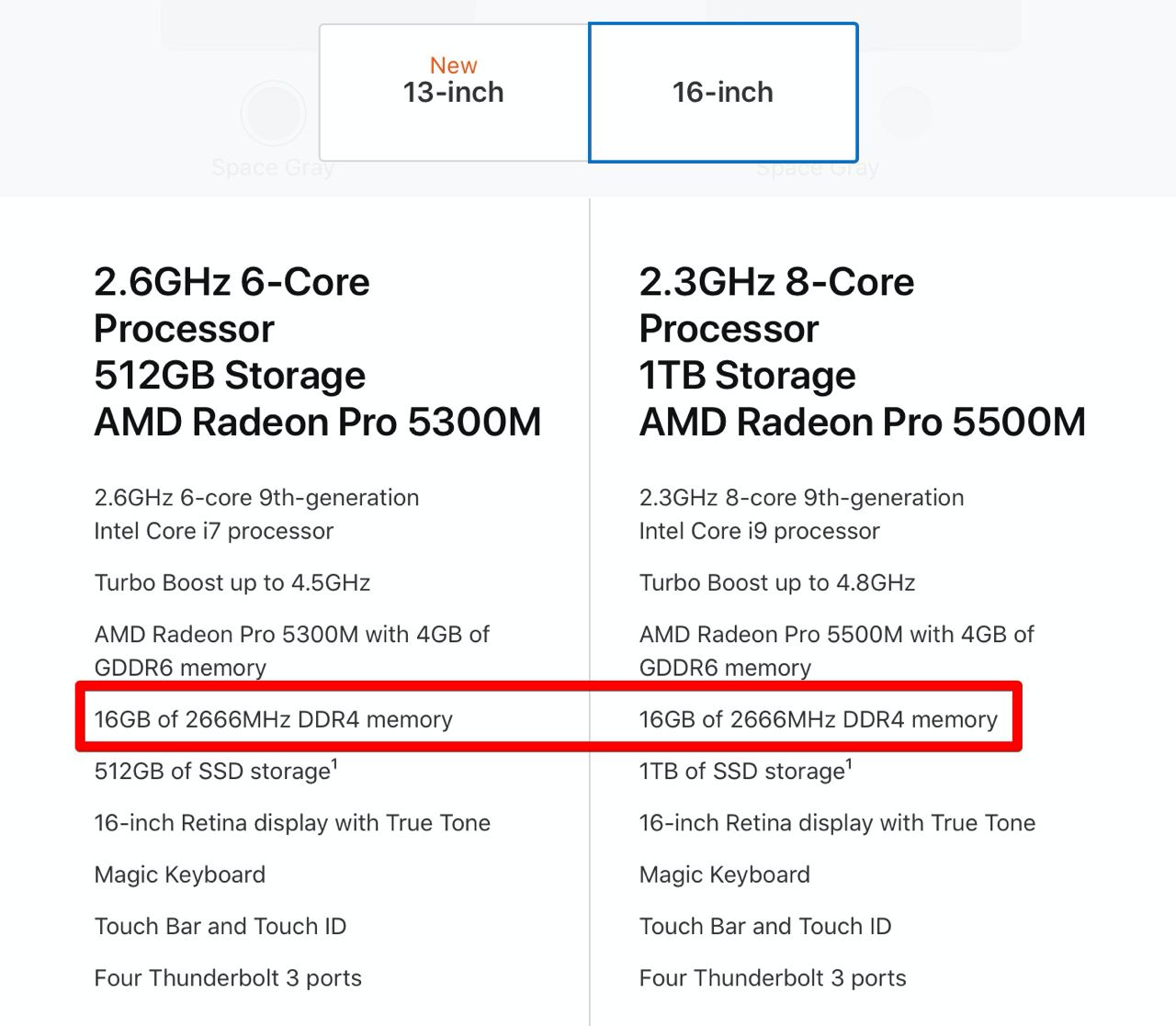Select the 16-inch tab
This screenshot has height=1026, width=1176.
723,92
